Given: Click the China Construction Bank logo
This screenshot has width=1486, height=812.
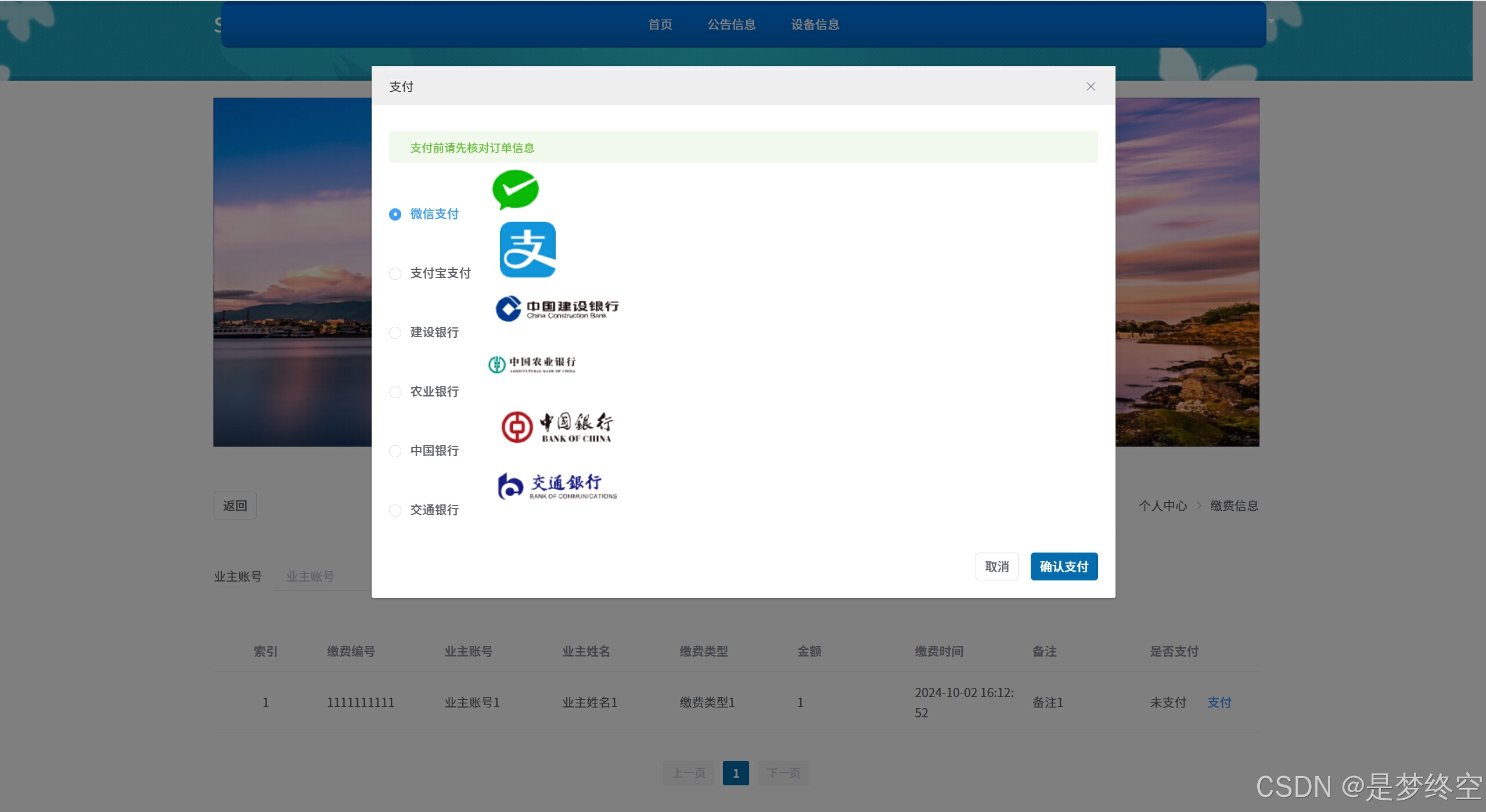Looking at the screenshot, I should point(556,308).
